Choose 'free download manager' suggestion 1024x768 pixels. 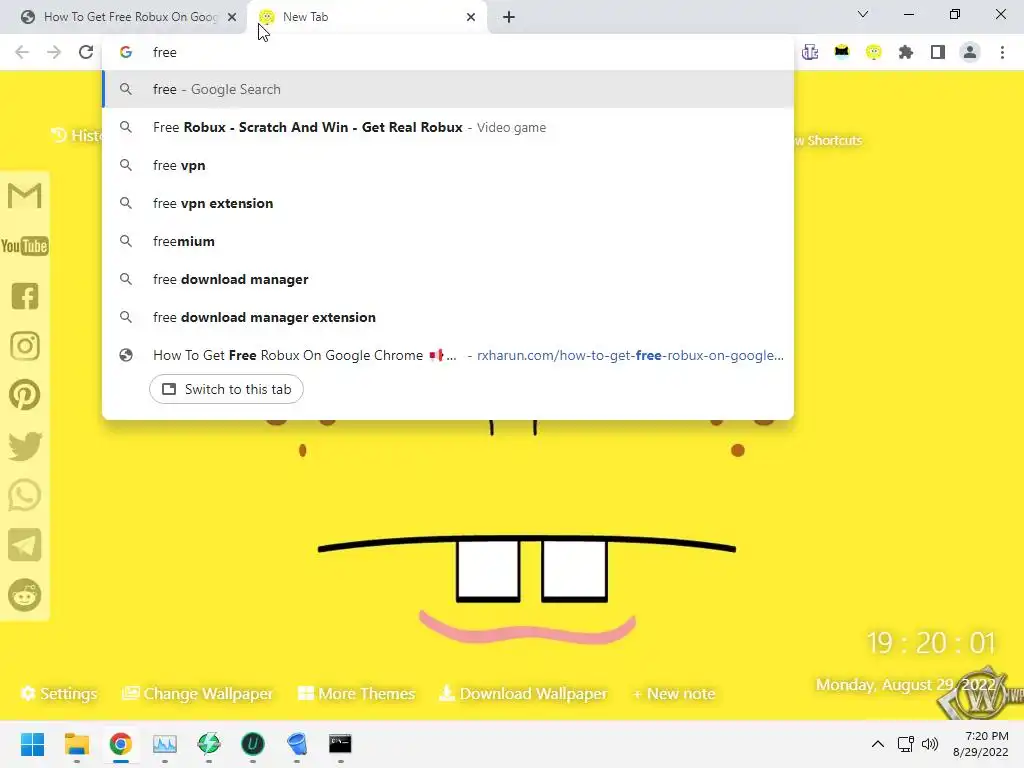pos(448,279)
